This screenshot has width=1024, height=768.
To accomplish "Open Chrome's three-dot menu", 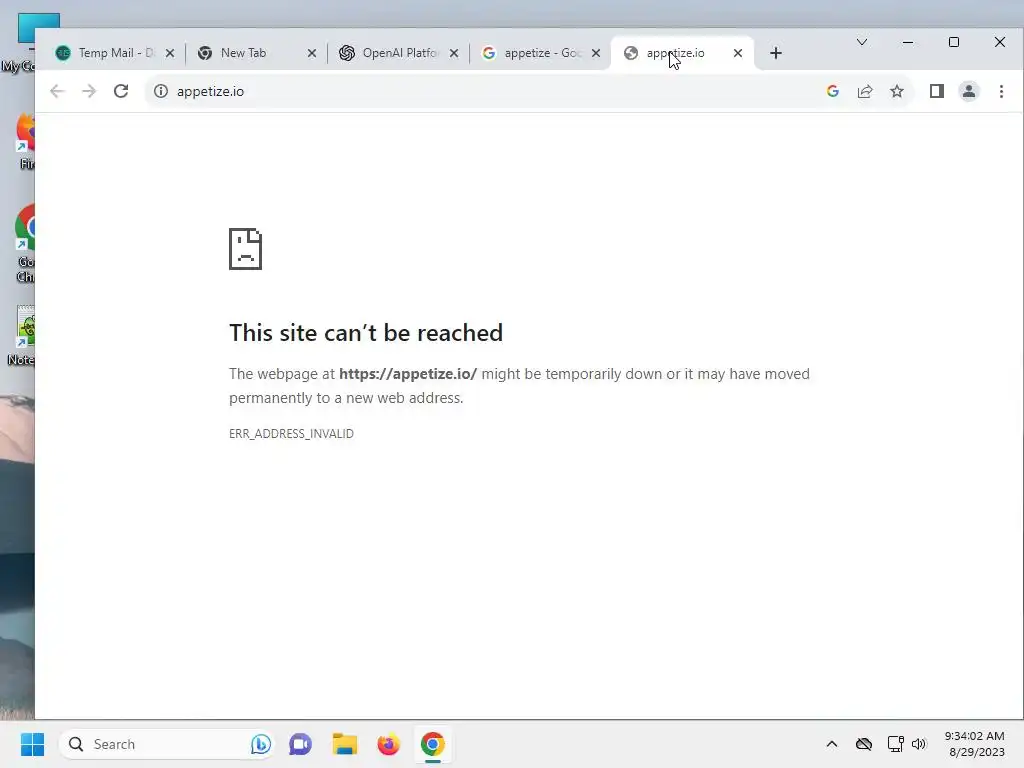I will click(x=1001, y=91).
